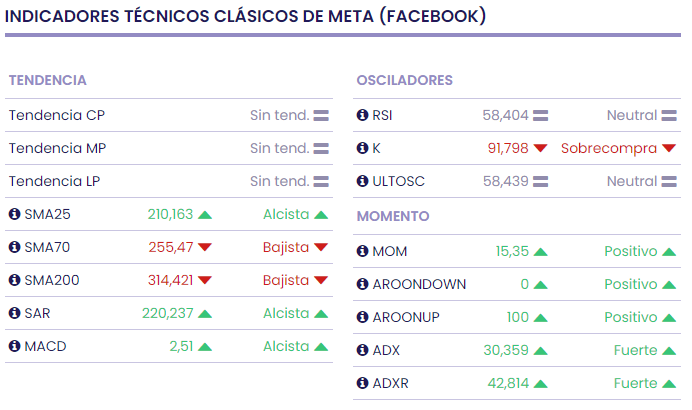Click the RSI info icon
The image size is (692, 410).
pyautogui.click(x=362, y=115)
